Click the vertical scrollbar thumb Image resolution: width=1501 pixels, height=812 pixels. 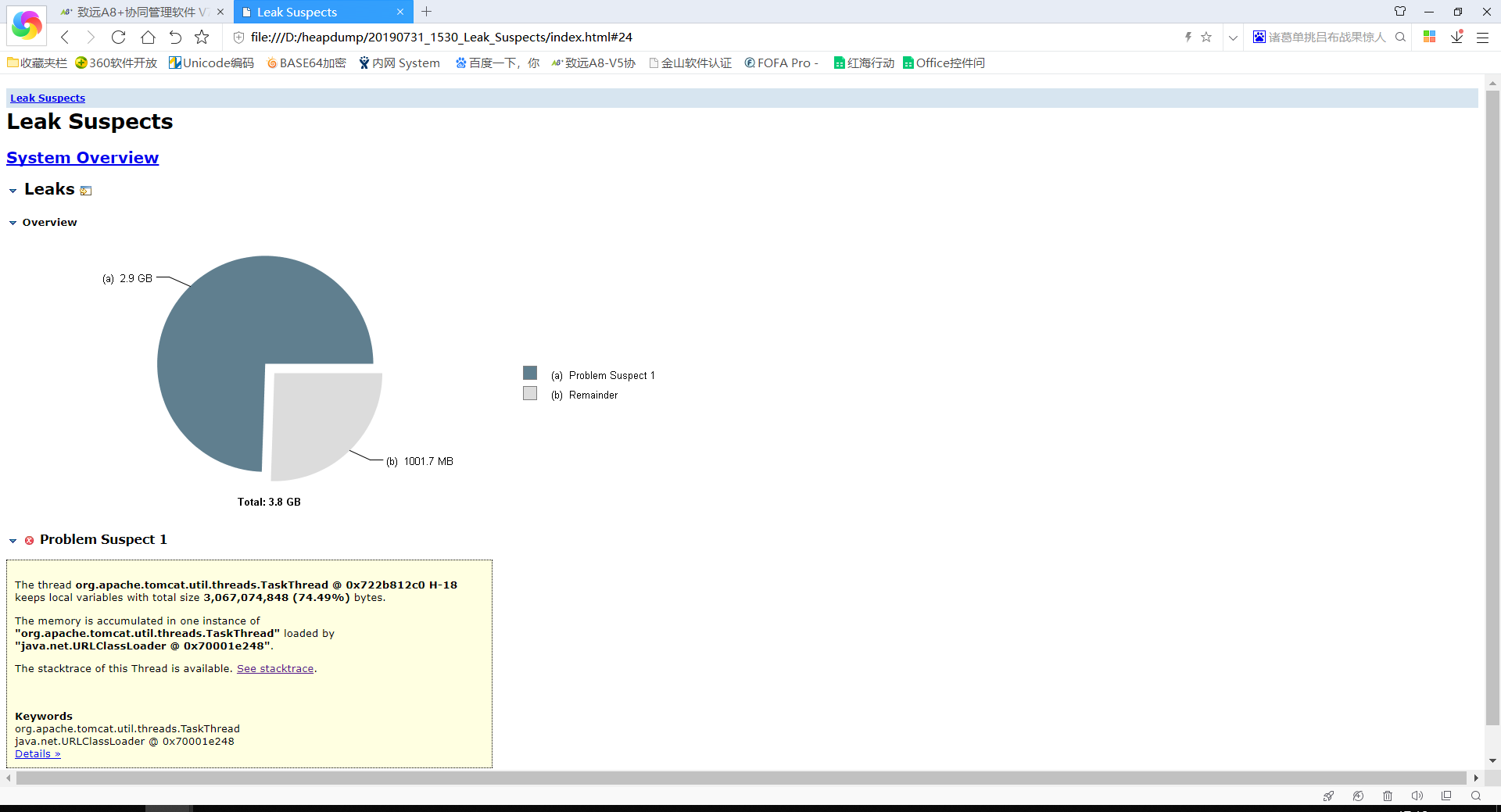click(x=1492, y=406)
